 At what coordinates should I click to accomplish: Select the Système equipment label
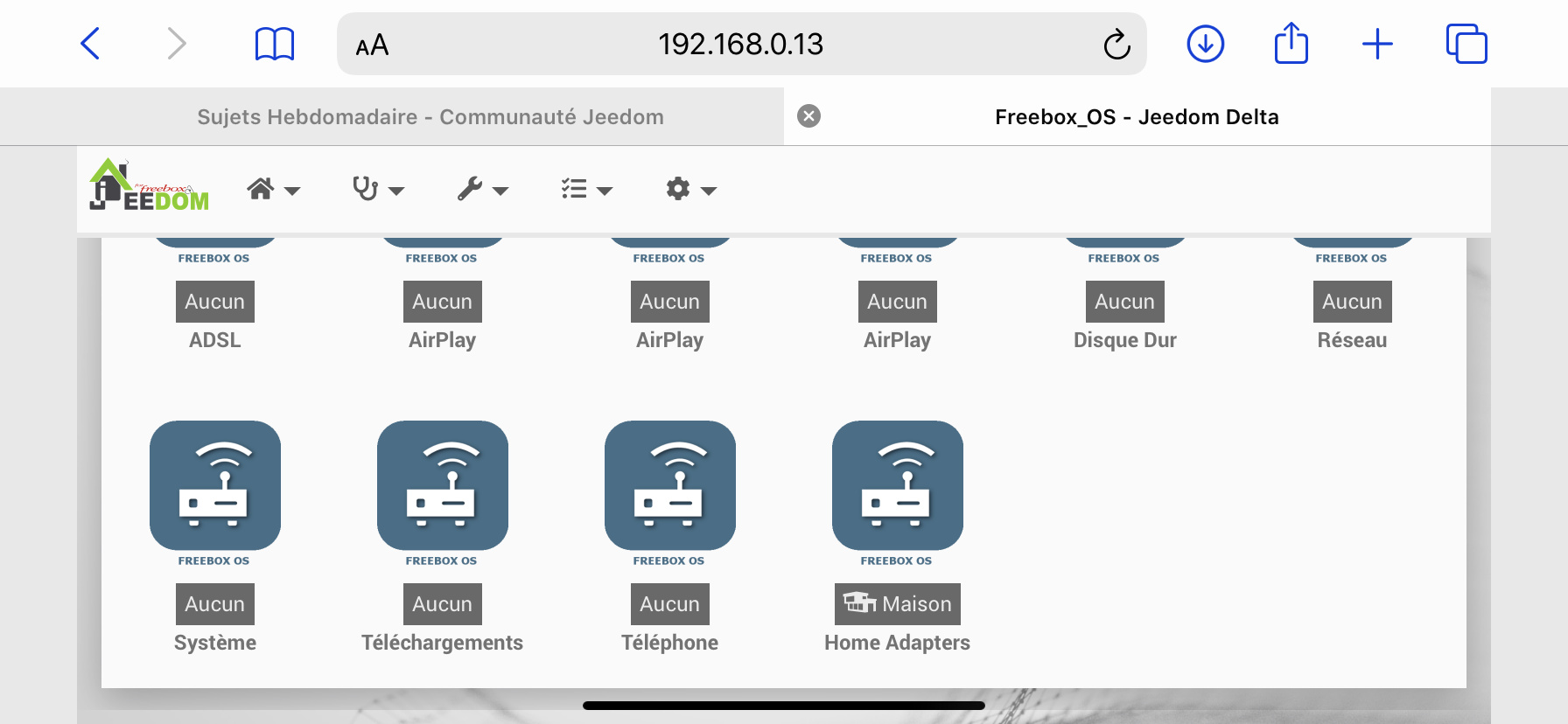coord(215,643)
